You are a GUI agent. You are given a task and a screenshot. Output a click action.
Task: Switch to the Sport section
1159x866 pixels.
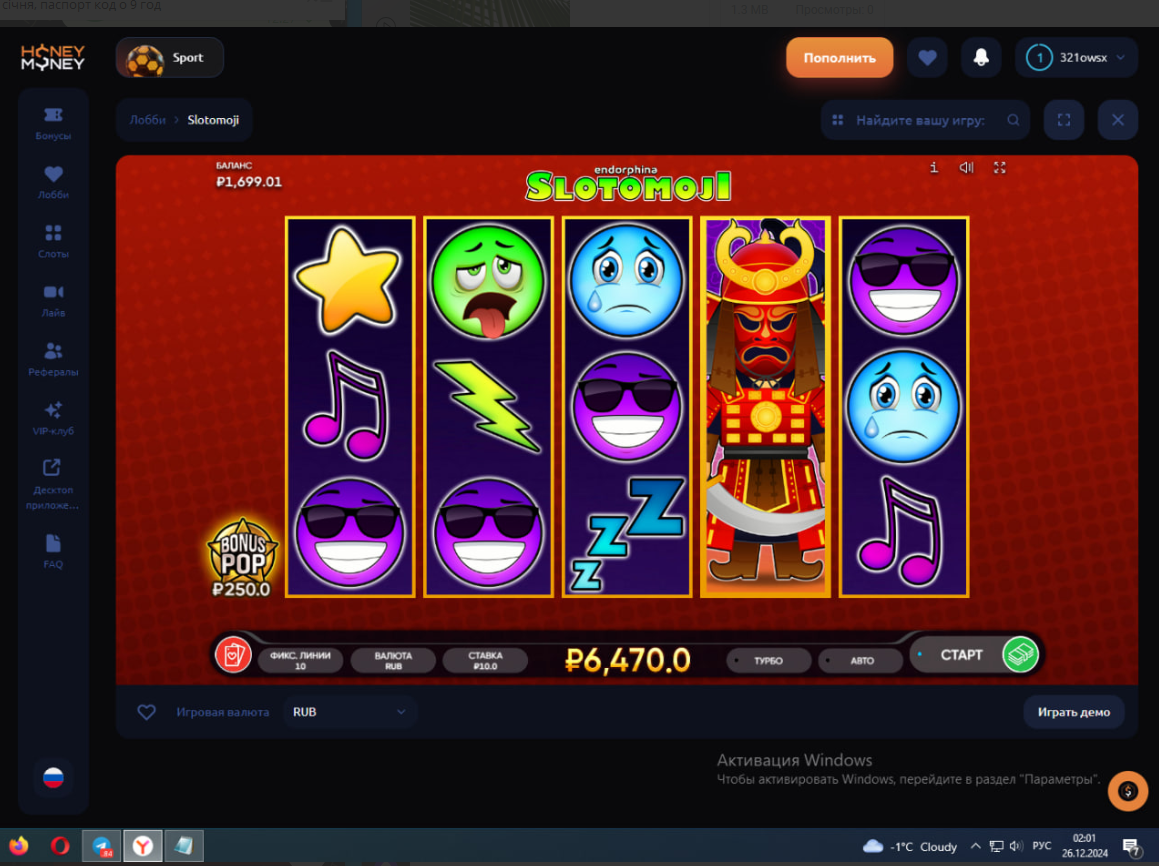pyautogui.click(x=169, y=58)
